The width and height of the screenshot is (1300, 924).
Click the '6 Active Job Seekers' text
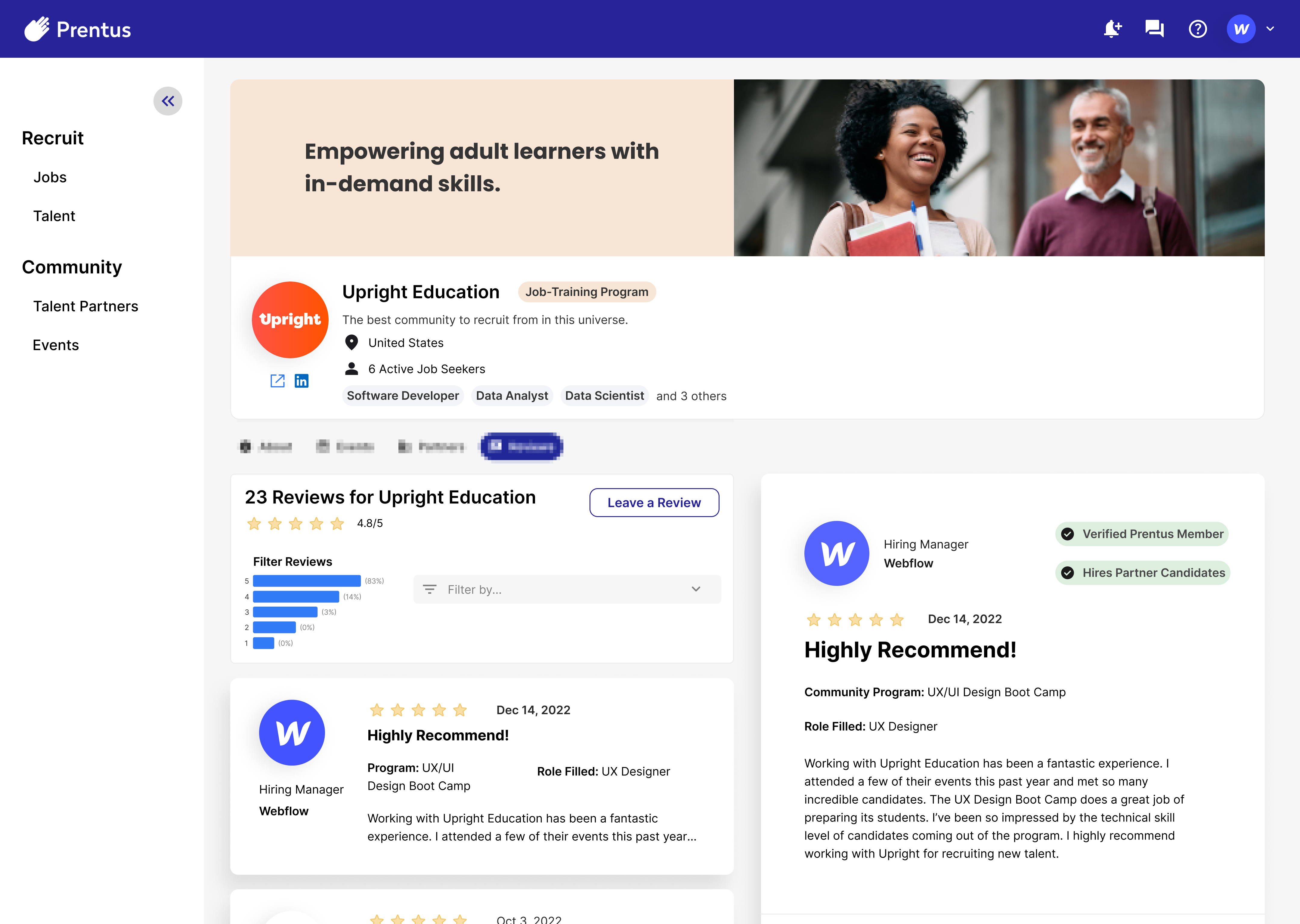click(x=427, y=369)
